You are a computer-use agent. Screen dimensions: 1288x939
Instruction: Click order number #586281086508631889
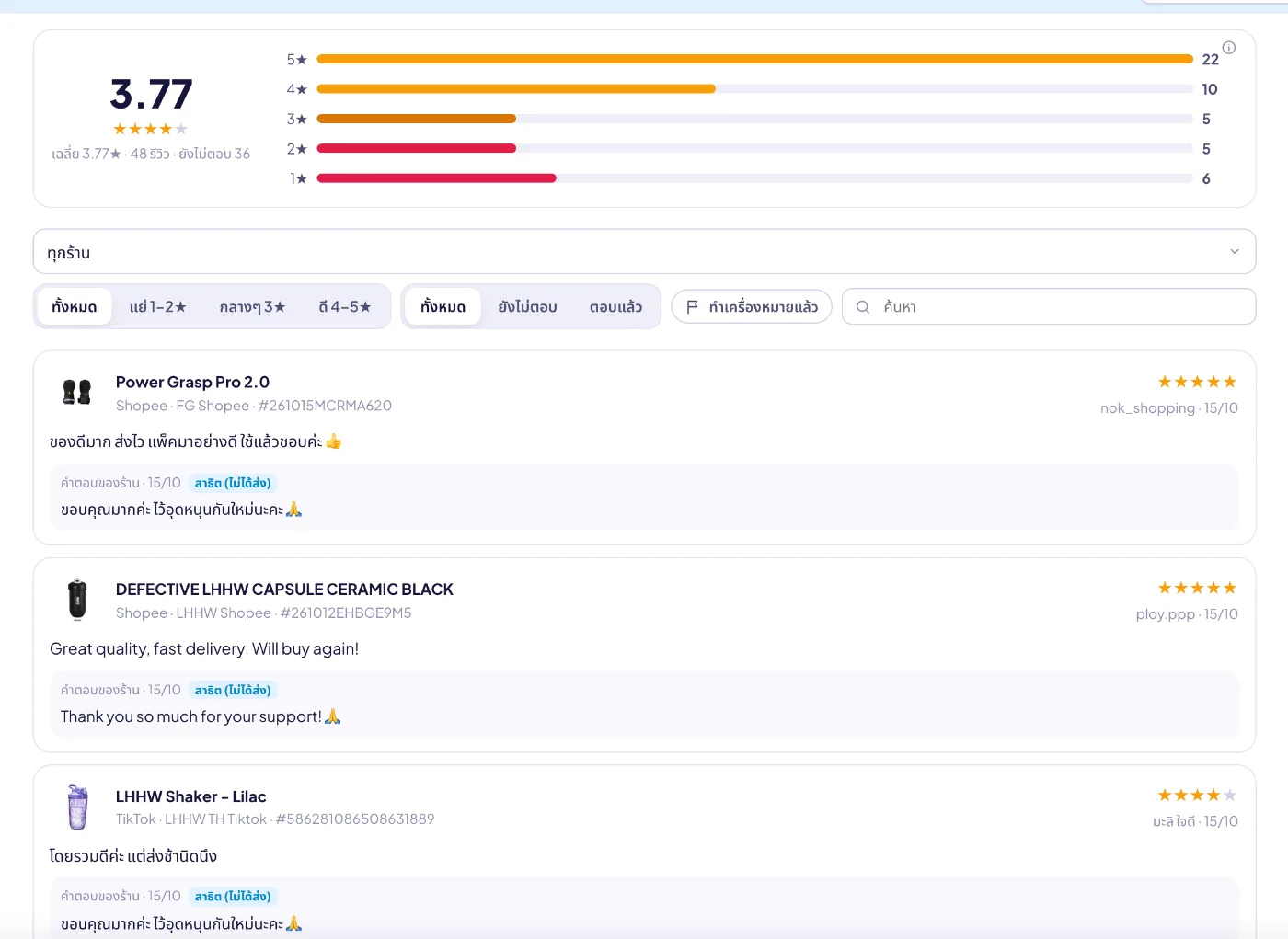(x=355, y=819)
